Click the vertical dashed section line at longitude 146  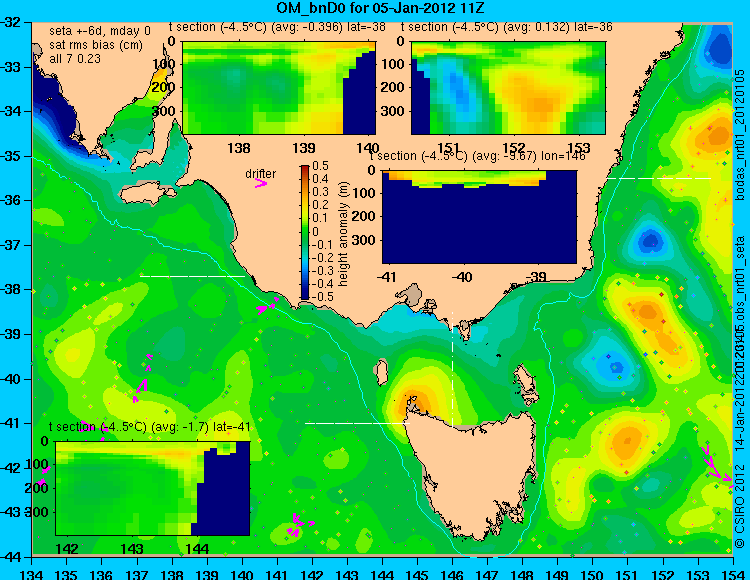point(452,369)
